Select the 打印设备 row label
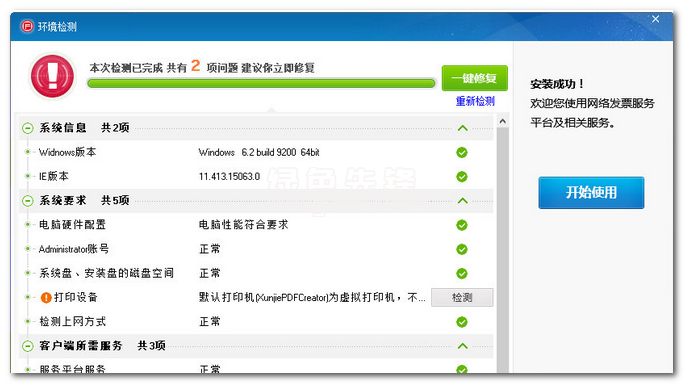 click(75, 298)
